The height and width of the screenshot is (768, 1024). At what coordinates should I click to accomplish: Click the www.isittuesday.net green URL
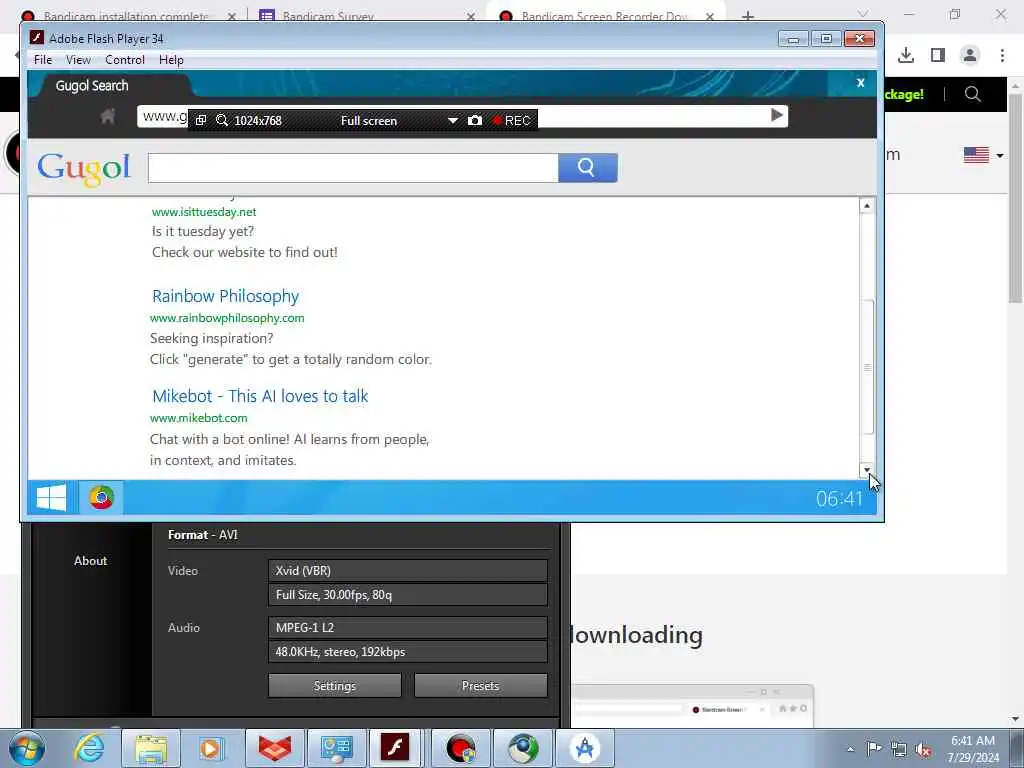204,212
